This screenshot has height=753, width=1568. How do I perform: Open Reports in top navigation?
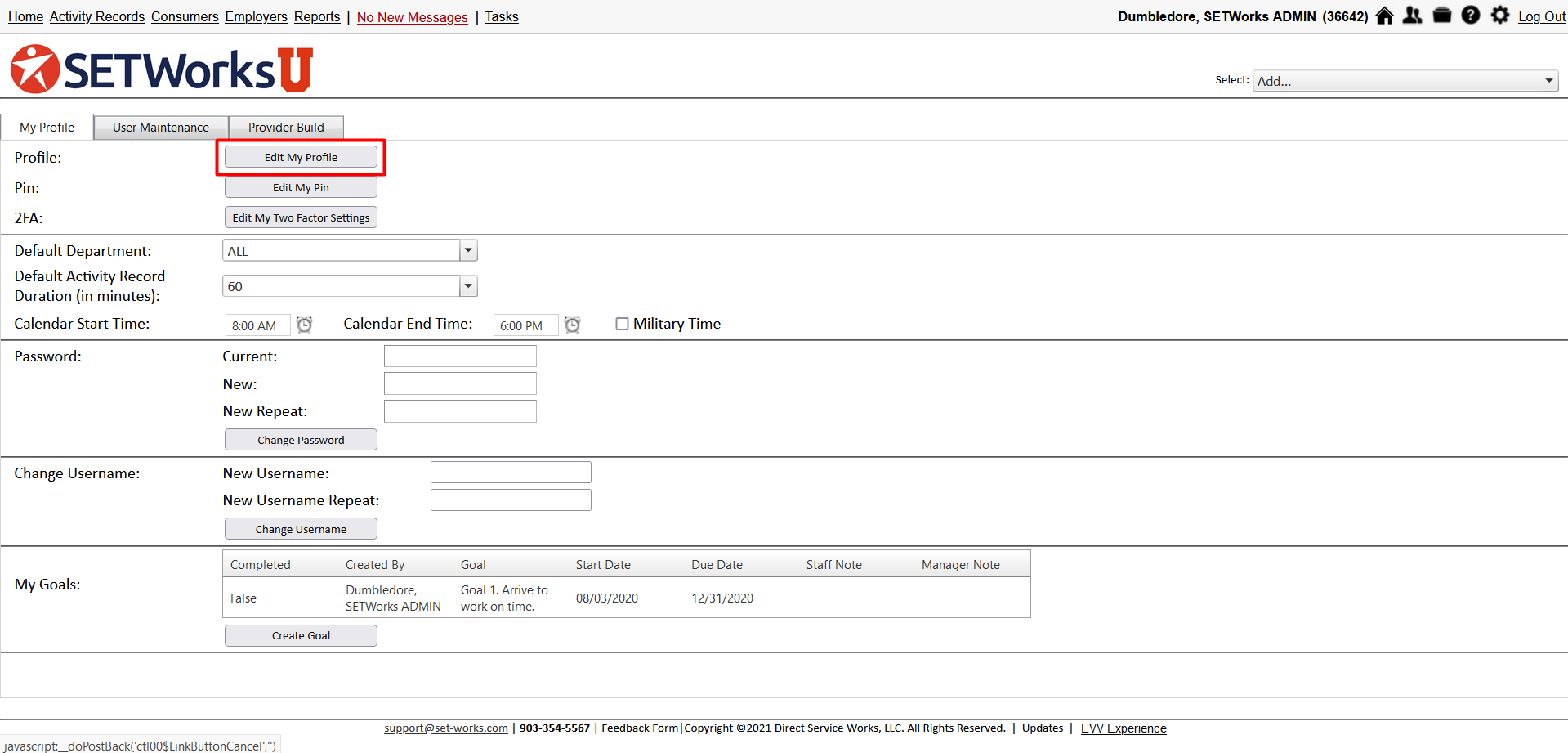point(317,17)
